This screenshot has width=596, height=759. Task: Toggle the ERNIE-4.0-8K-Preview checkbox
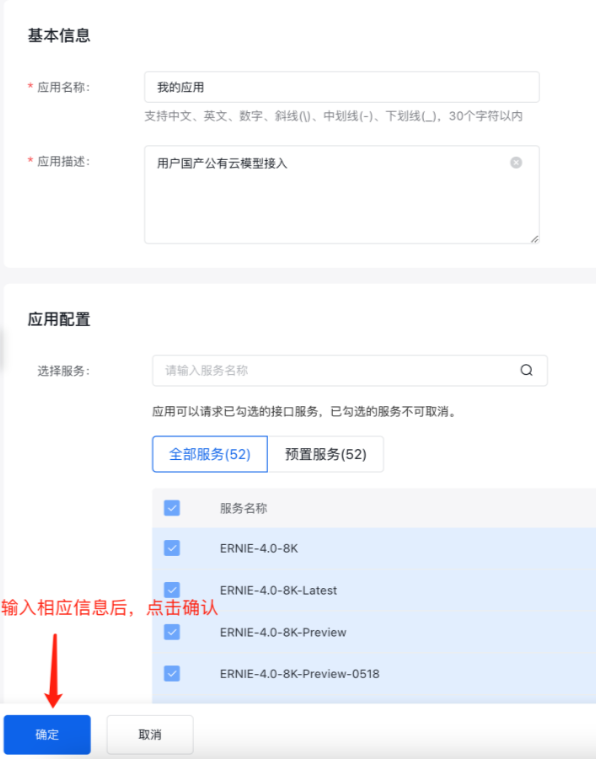click(x=172, y=632)
